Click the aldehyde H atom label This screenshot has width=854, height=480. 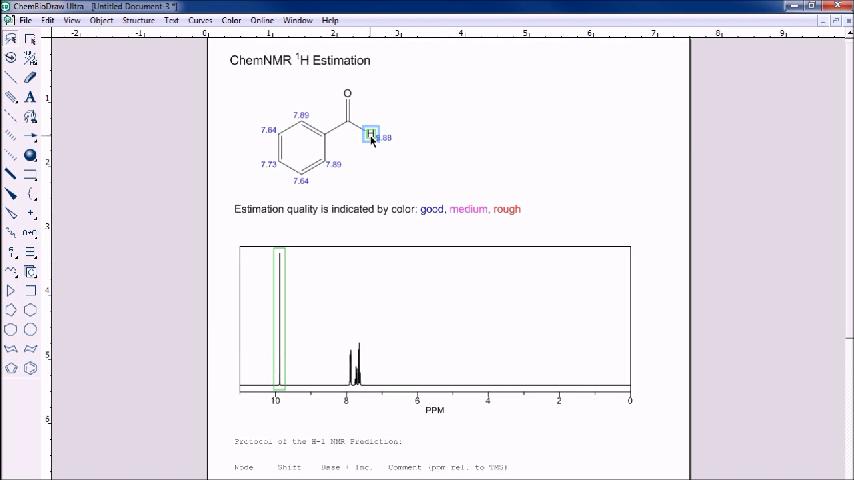(370, 133)
